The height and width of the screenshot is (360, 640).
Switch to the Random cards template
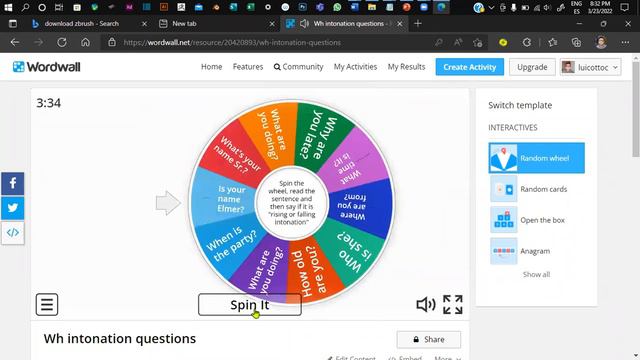click(x=536, y=189)
